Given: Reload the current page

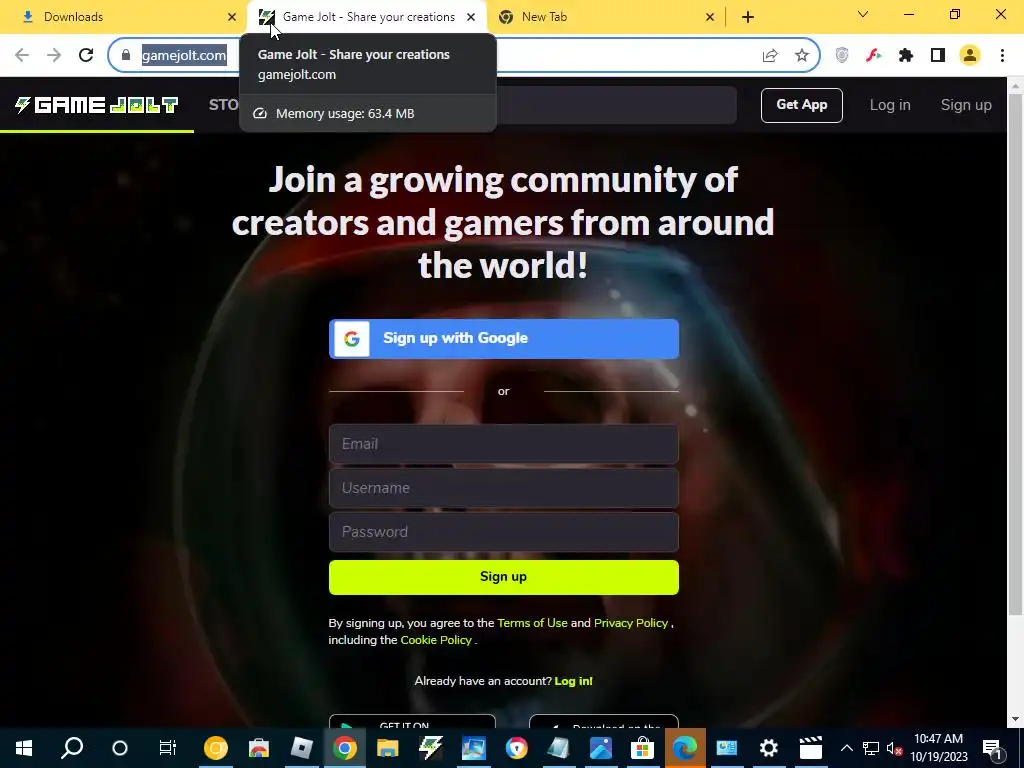Looking at the screenshot, I should click(86, 56).
